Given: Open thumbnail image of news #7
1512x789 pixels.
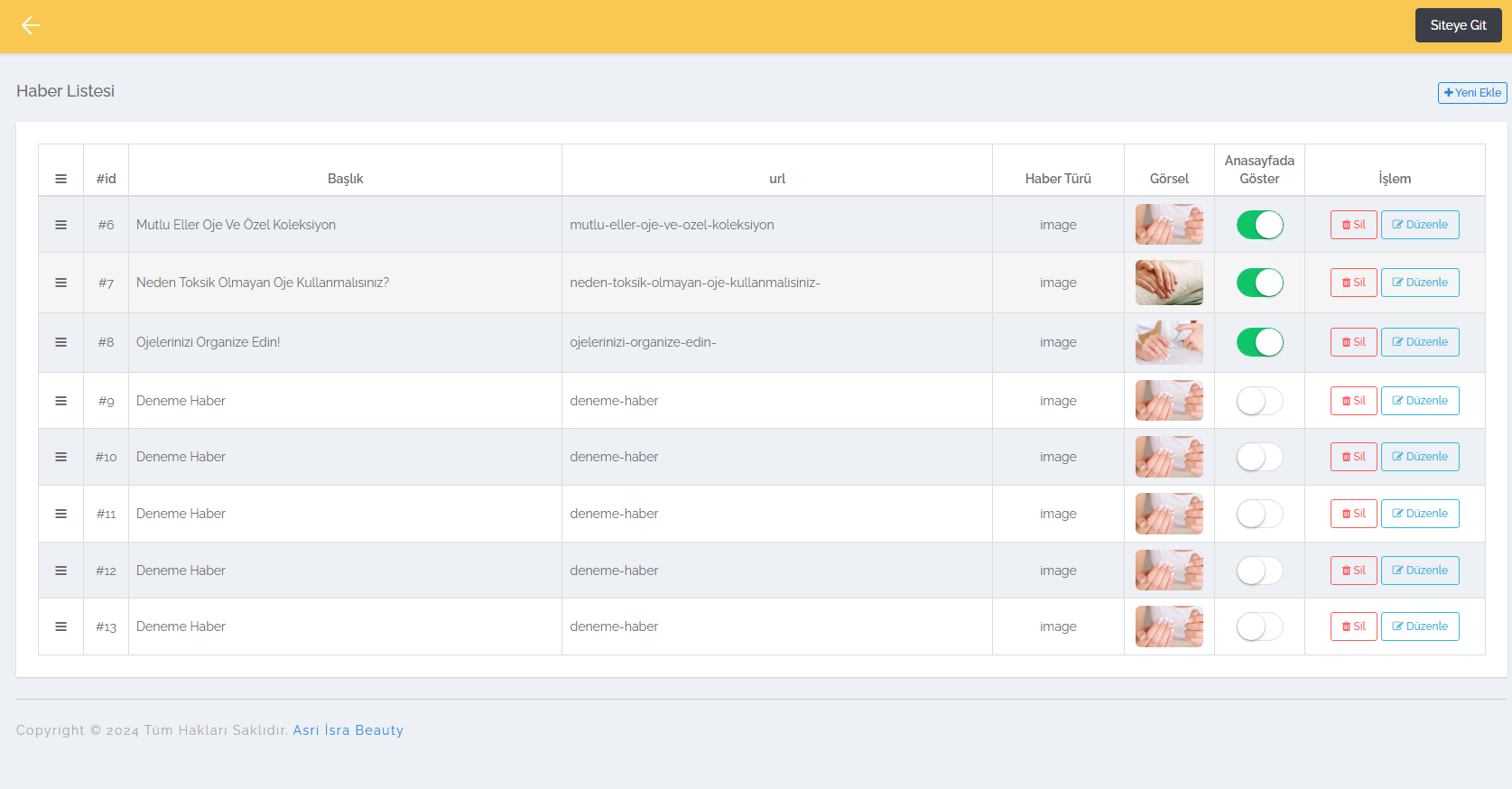Looking at the screenshot, I should coord(1169,283).
